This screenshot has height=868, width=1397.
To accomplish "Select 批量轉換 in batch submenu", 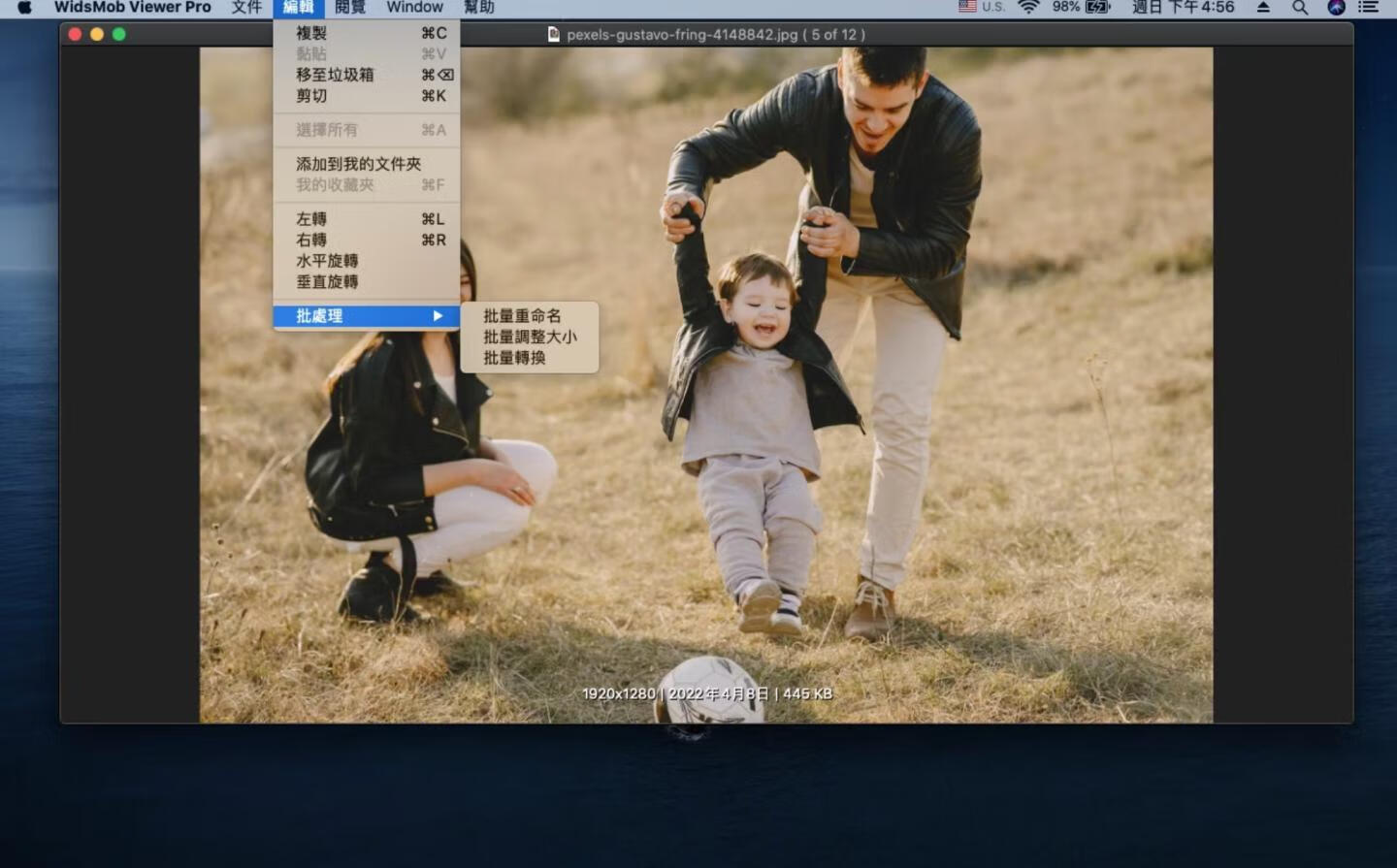I will point(514,358).
